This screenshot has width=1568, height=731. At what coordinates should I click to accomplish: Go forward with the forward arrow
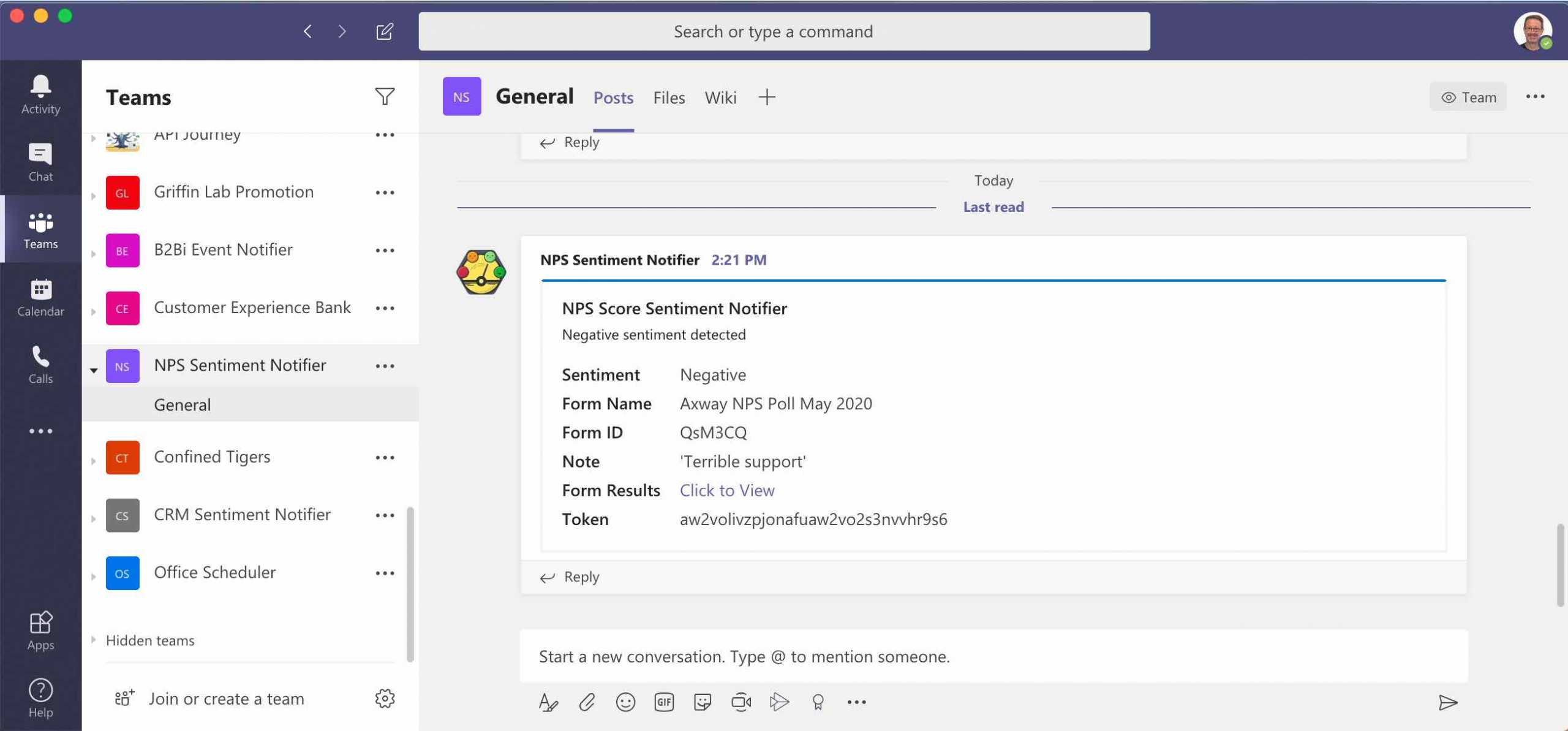pos(342,31)
